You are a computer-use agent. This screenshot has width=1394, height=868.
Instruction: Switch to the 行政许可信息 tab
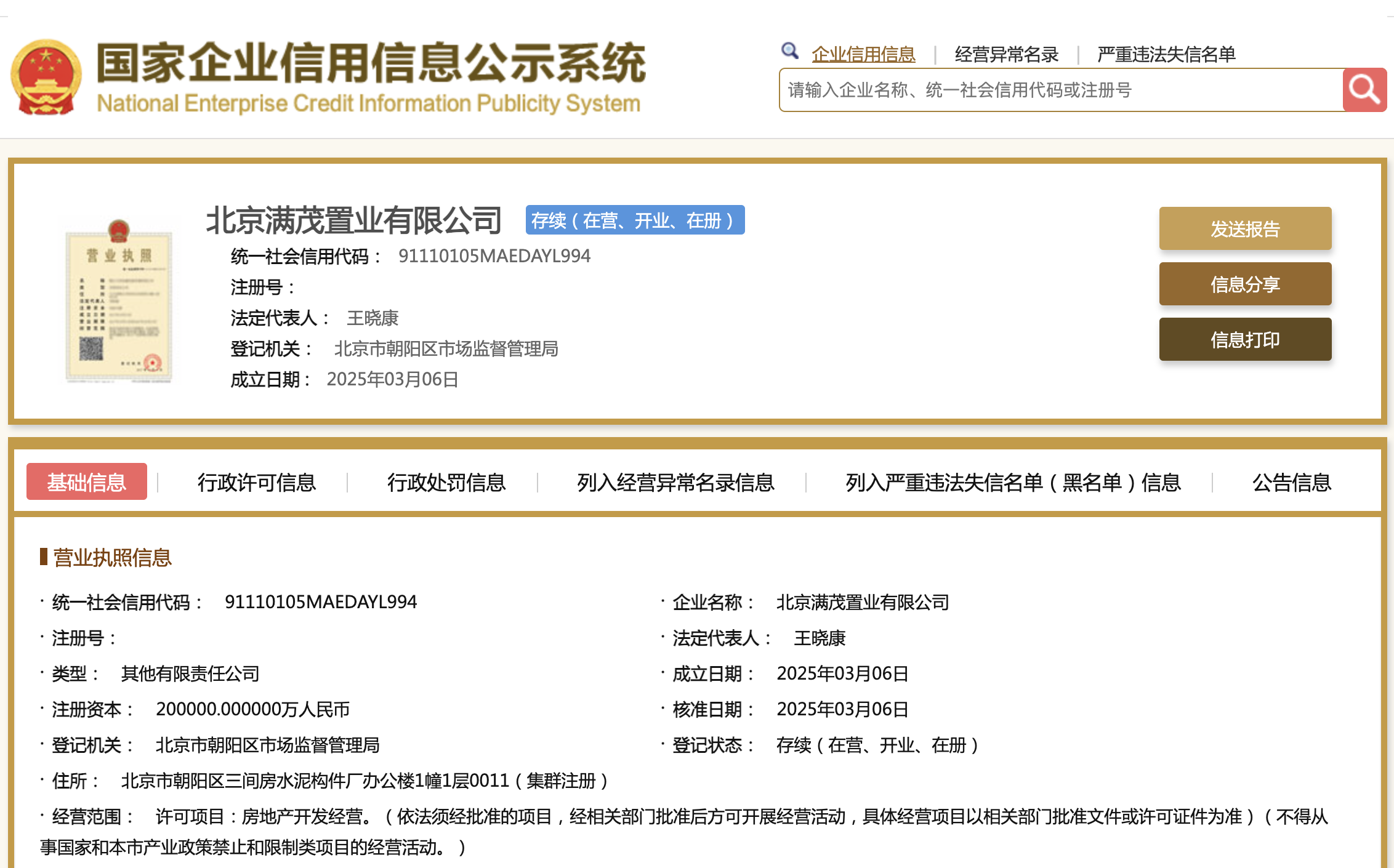[256, 482]
